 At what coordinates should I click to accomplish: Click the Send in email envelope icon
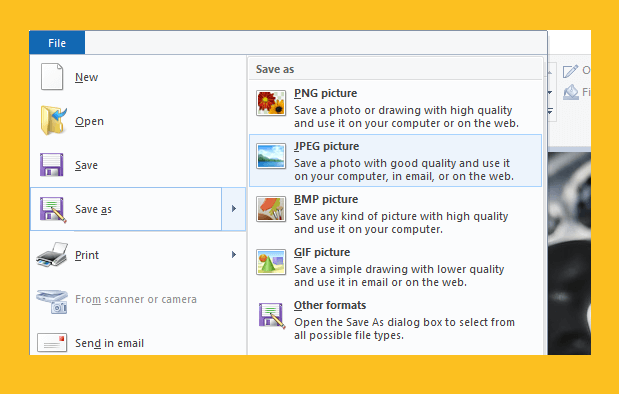click(52, 342)
